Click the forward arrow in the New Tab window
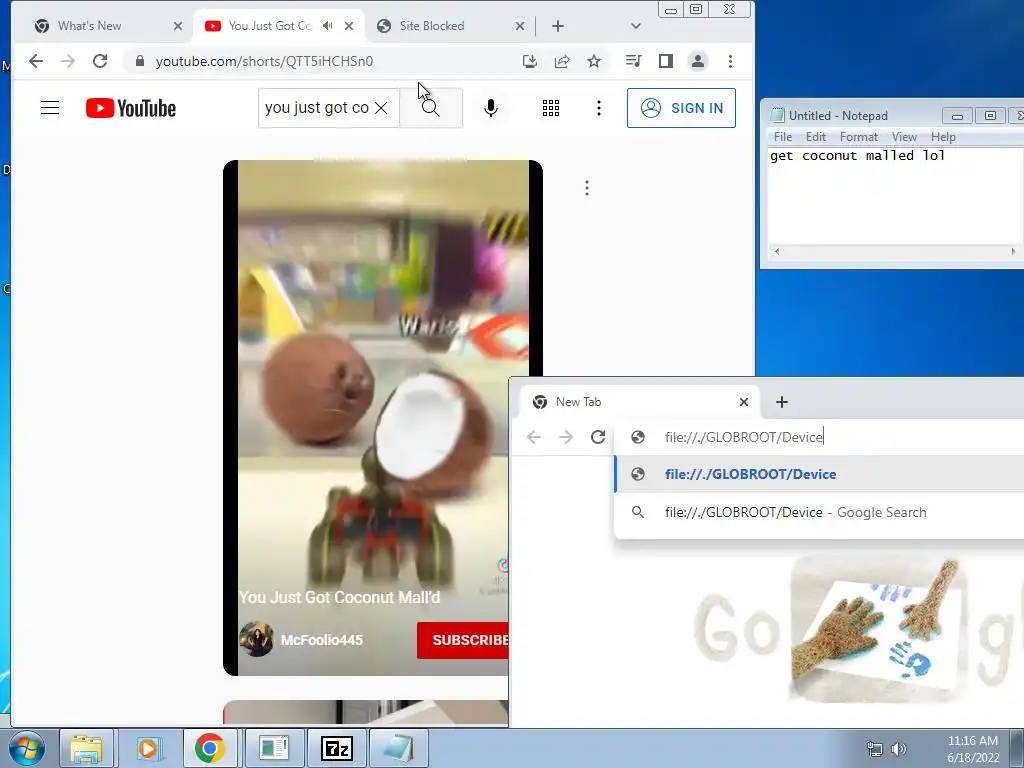The height and width of the screenshot is (768, 1024). click(x=566, y=437)
